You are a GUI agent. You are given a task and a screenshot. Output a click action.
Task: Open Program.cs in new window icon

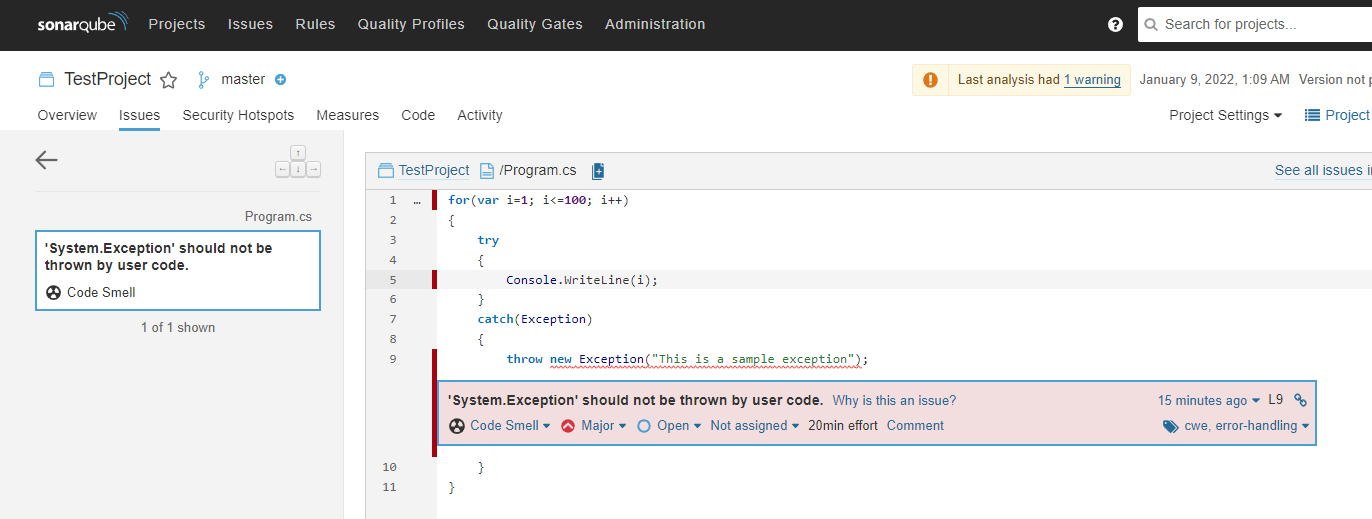click(598, 171)
